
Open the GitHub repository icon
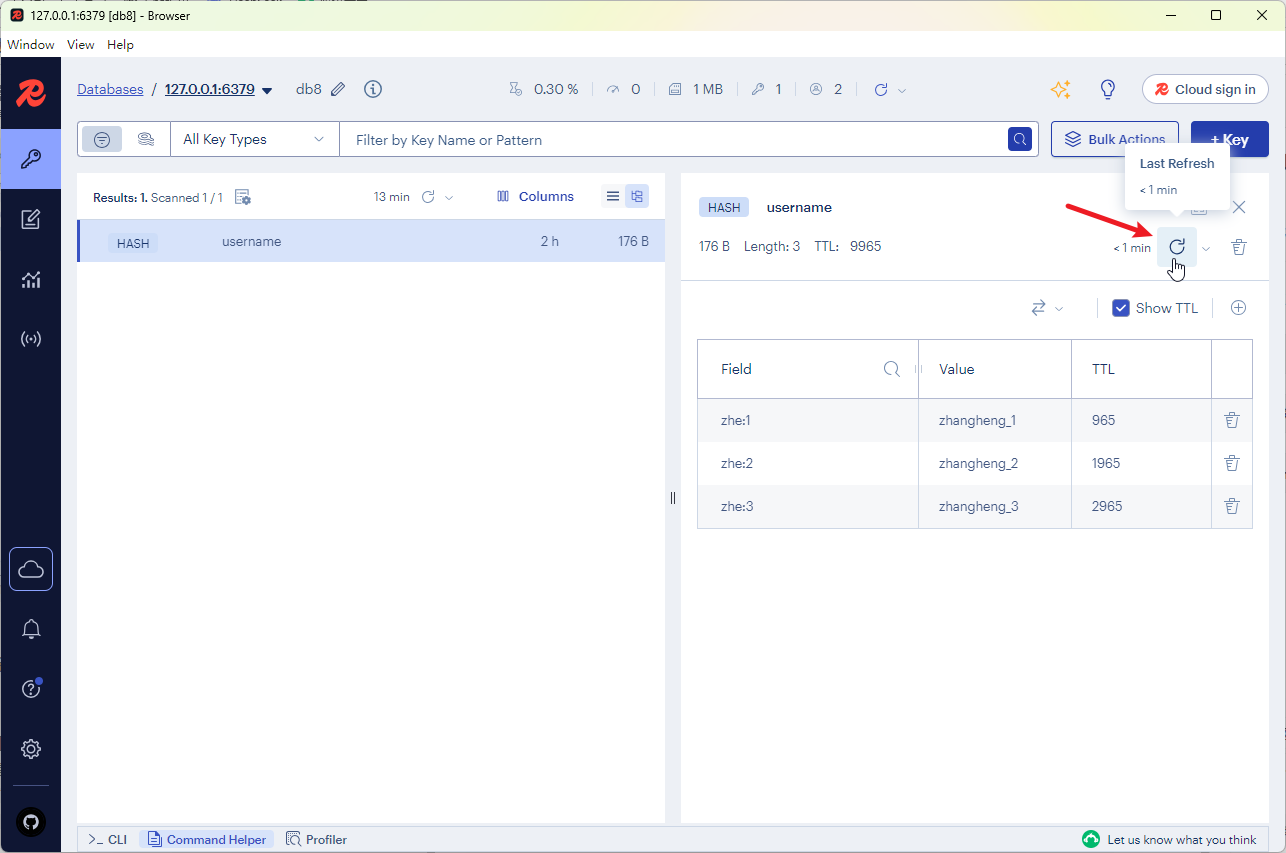pos(31,822)
